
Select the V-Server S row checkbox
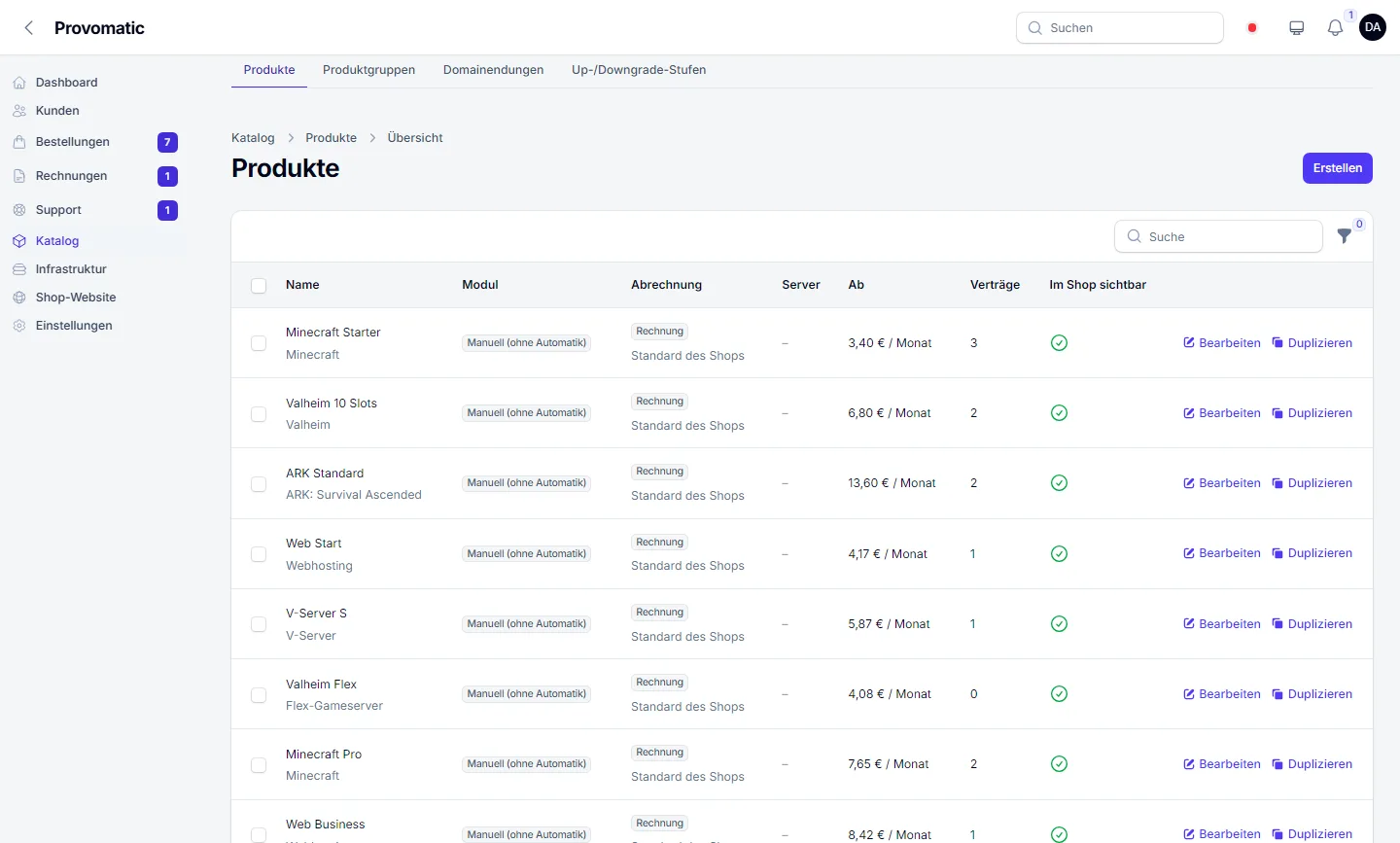coord(259,624)
